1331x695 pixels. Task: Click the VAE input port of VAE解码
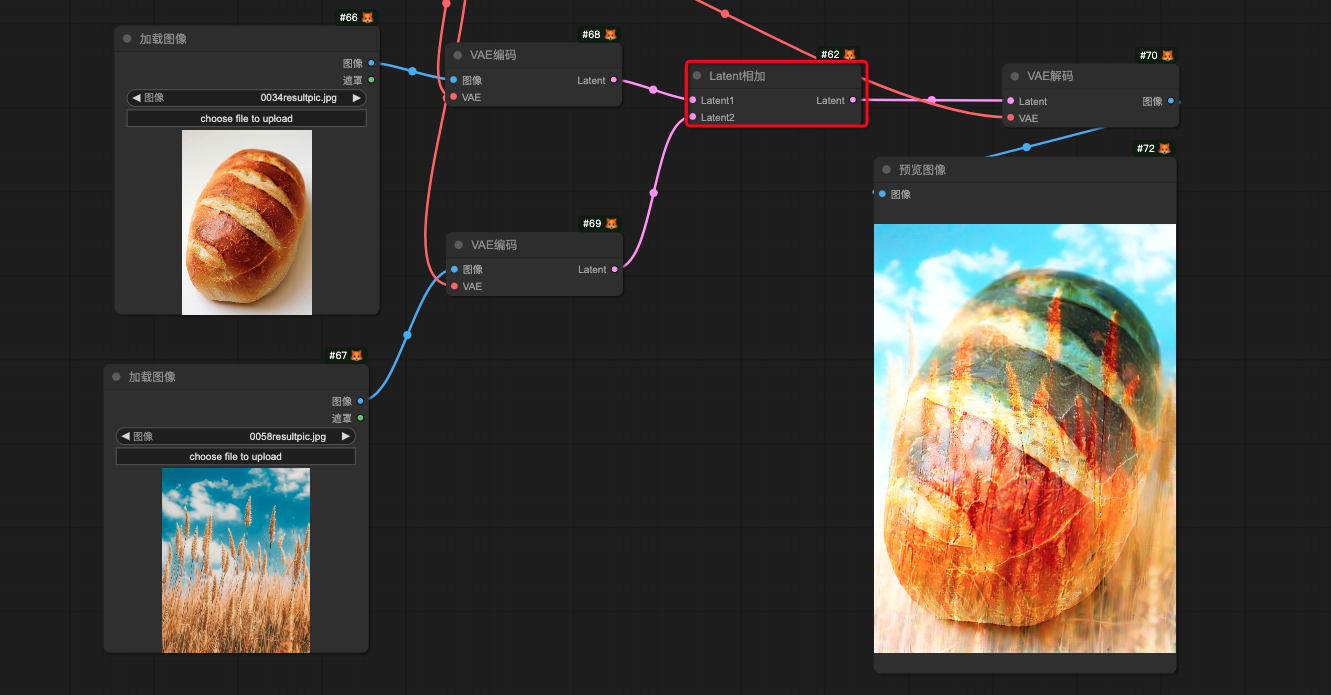[1010, 118]
